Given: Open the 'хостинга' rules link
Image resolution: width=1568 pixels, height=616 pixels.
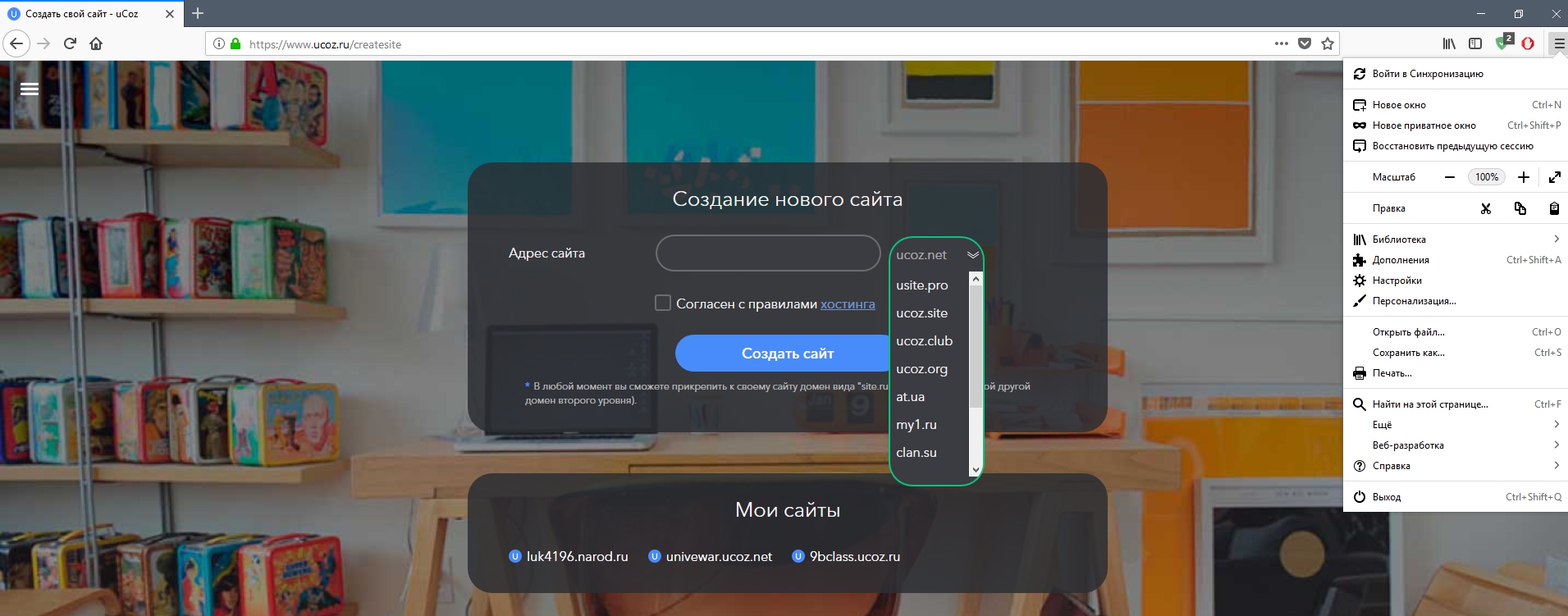Looking at the screenshot, I should 848,303.
